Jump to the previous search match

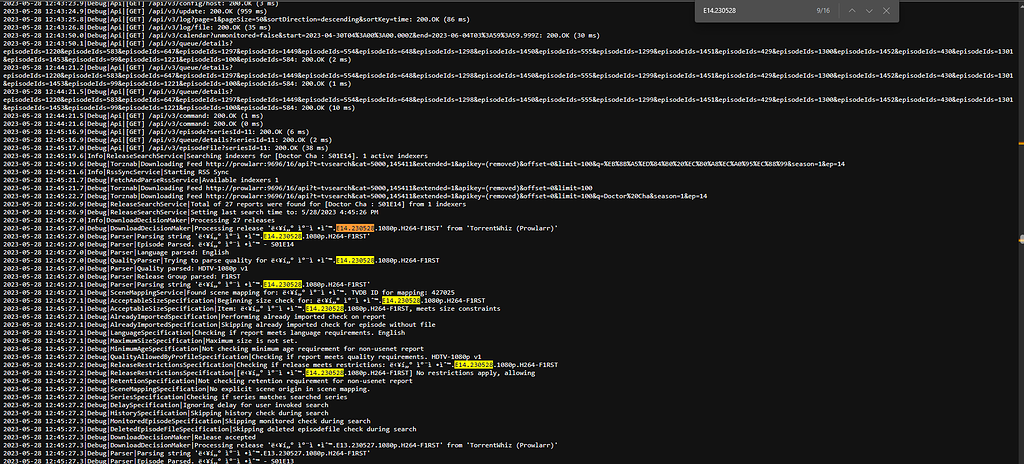(853, 10)
